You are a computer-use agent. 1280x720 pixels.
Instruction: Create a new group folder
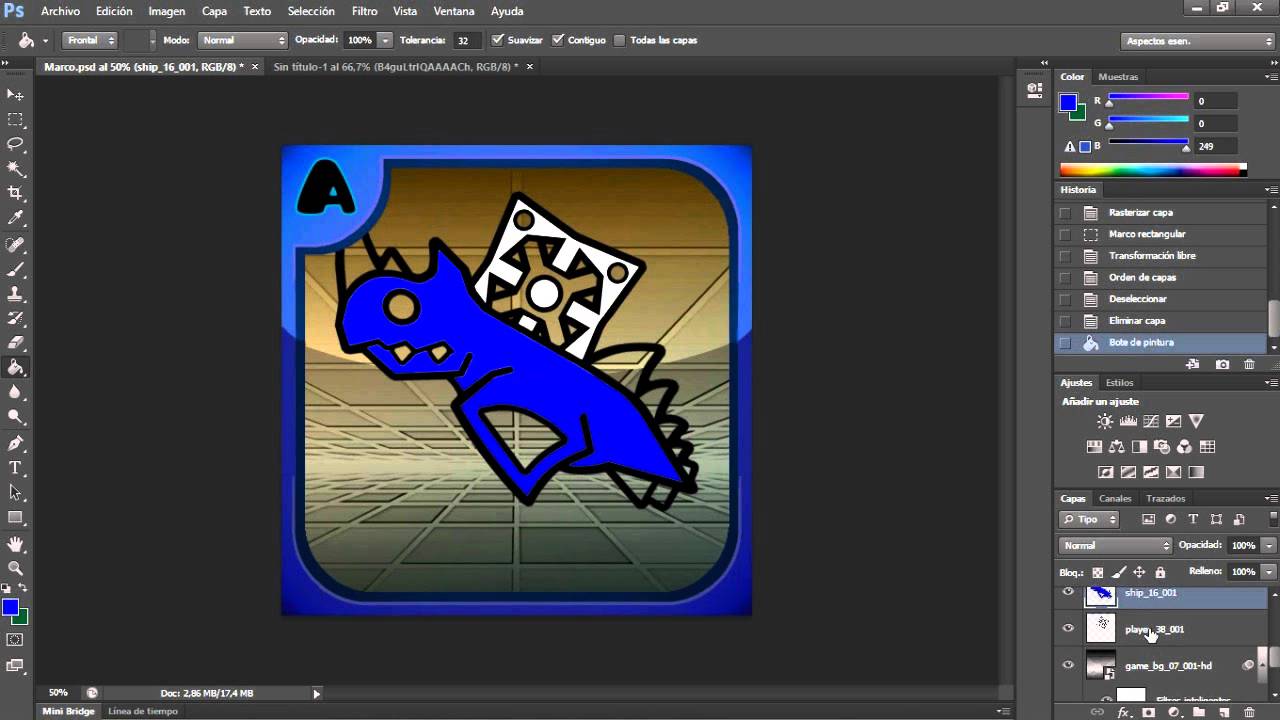coord(1199,712)
